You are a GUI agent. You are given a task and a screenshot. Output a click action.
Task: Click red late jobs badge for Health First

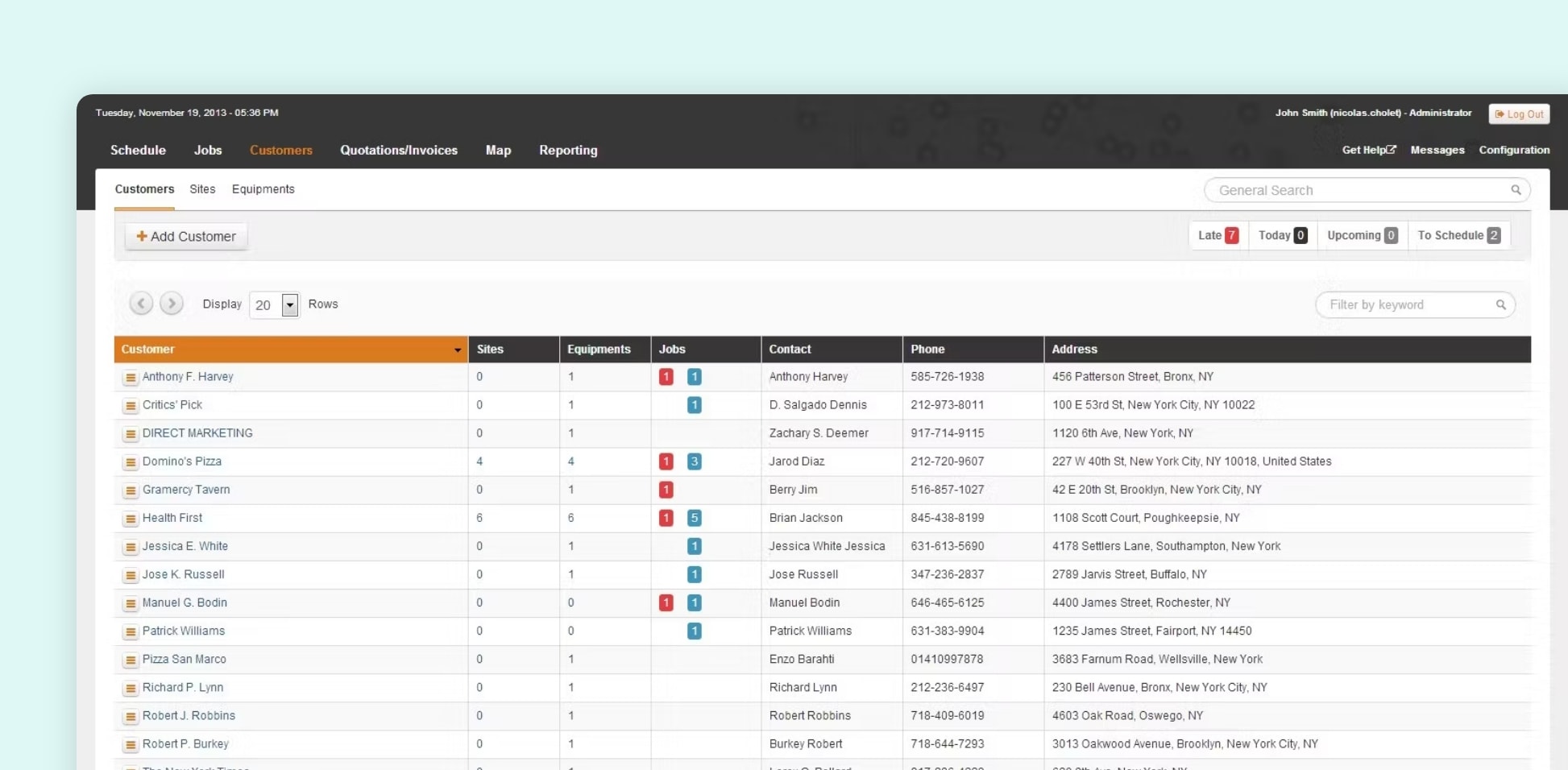click(x=666, y=518)
